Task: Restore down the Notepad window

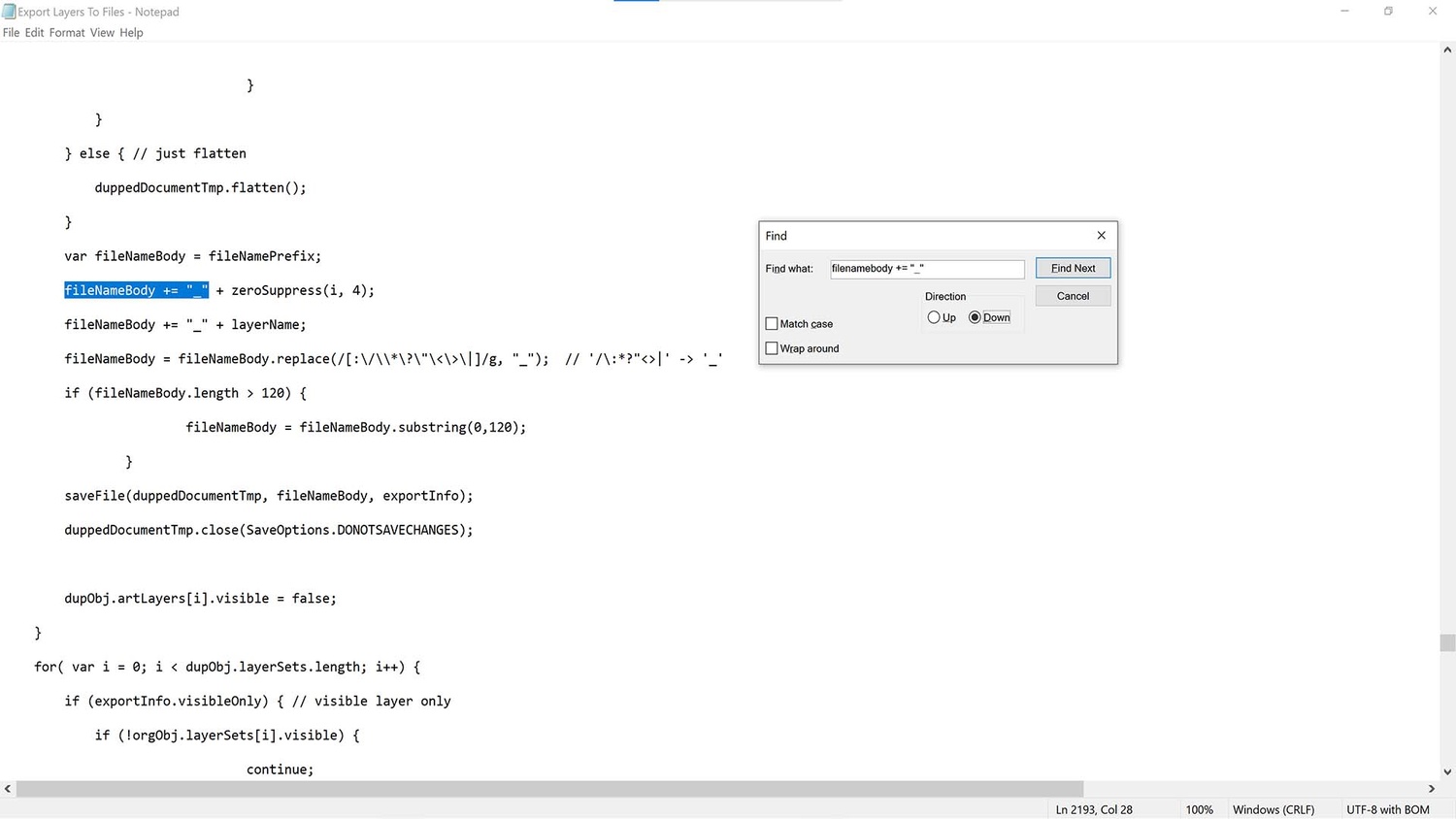Action: coord(1388,12)
